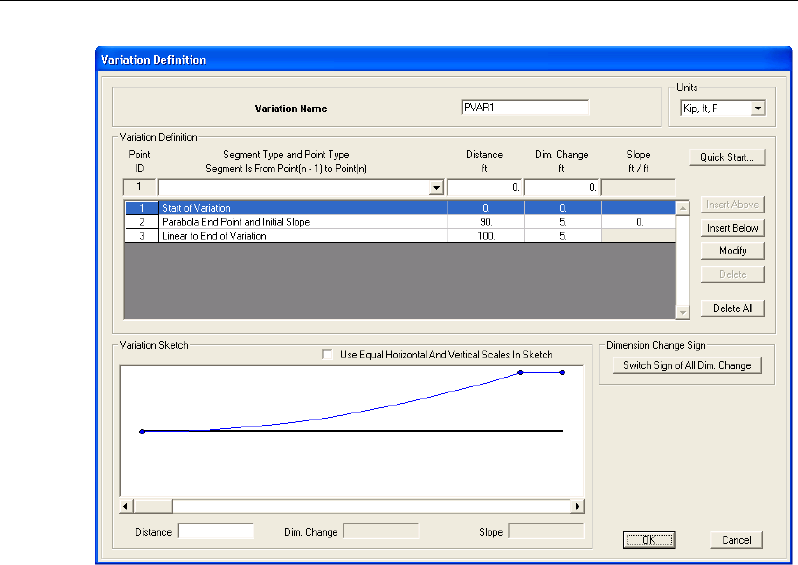Enable Use Equal Horizontal And Vertical Scales checkbox
798x565 pixels.
[328, 355]
